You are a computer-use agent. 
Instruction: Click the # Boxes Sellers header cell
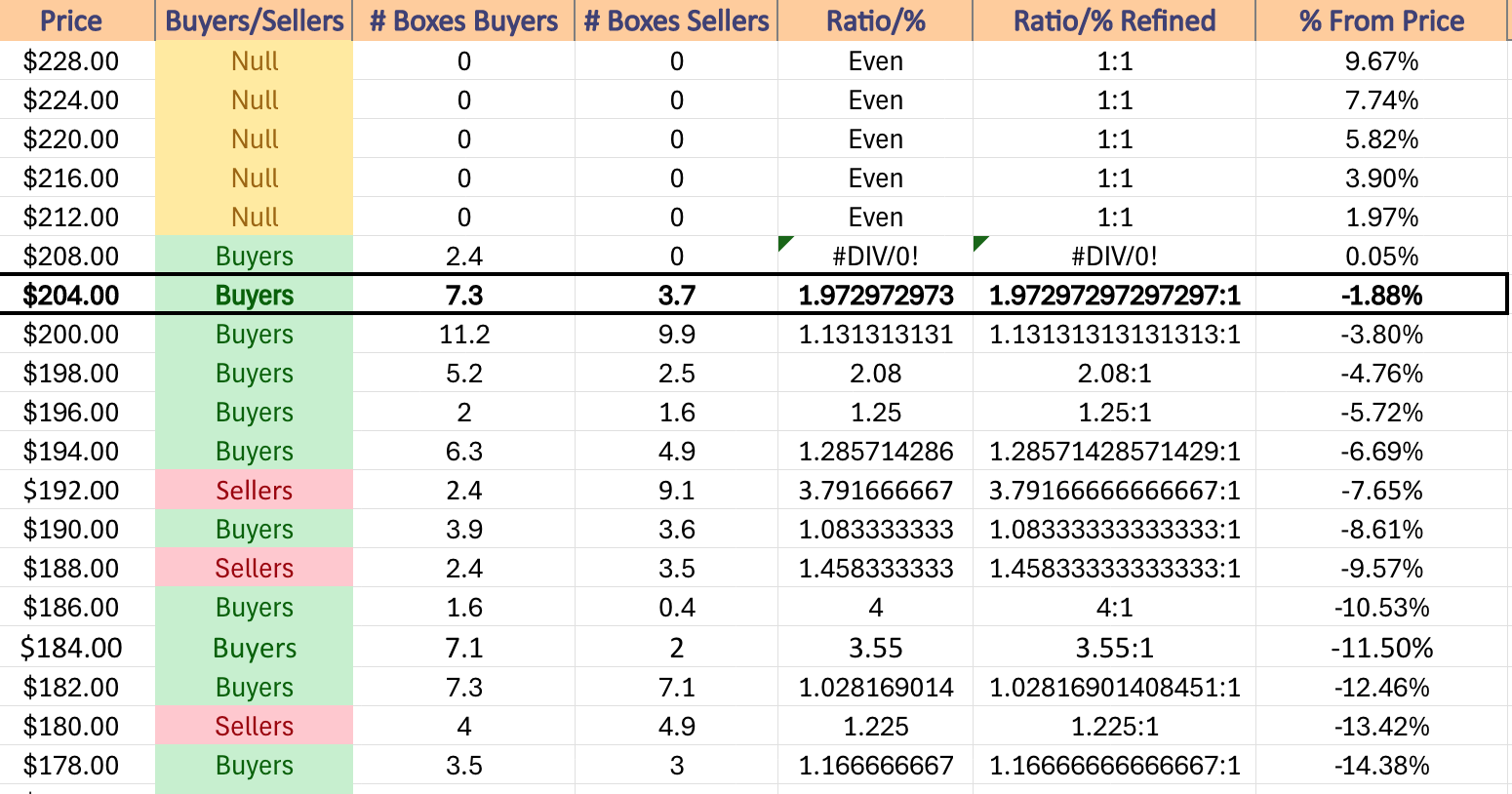tap(676, 20)
